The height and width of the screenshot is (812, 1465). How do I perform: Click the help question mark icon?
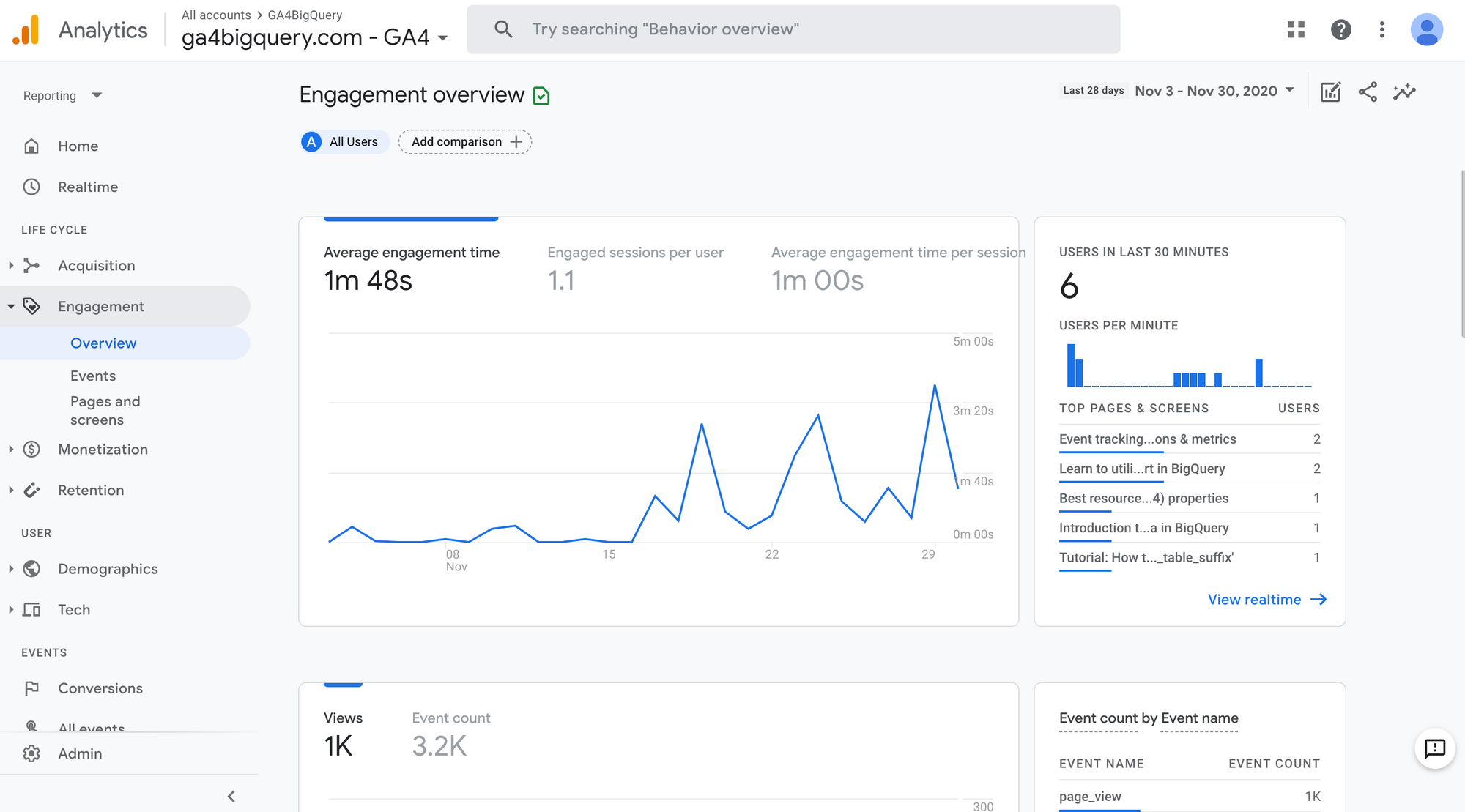coord(1340,29)
